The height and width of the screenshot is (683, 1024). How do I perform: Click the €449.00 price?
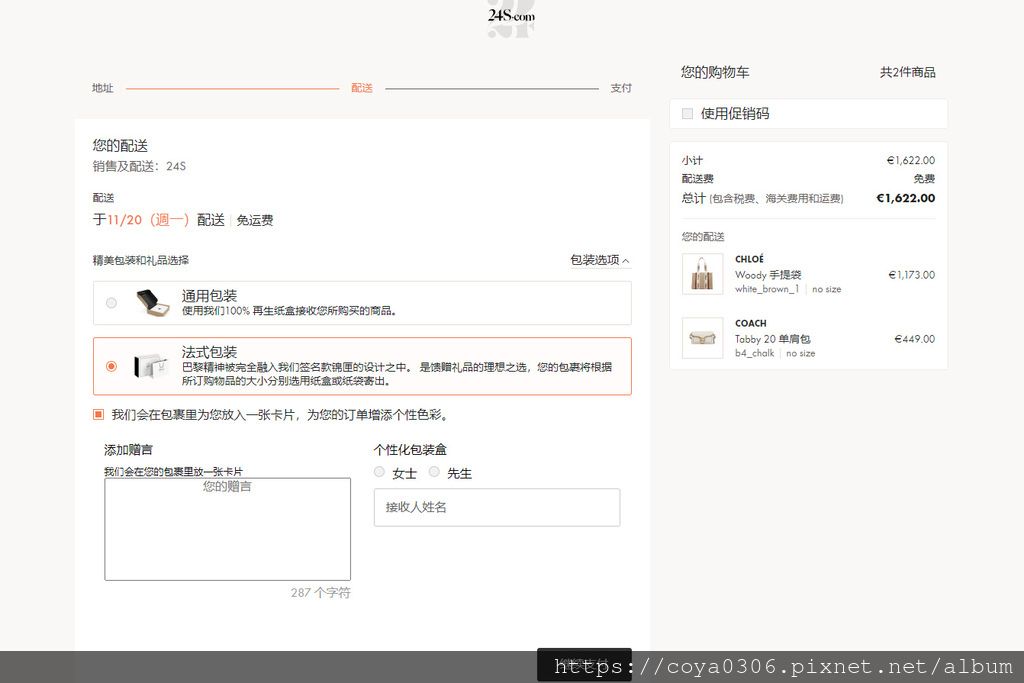[x=914, y=339]
